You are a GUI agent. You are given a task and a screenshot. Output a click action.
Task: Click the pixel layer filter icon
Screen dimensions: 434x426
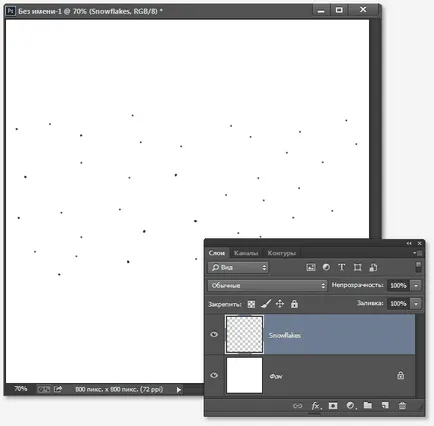pos(311,267)
